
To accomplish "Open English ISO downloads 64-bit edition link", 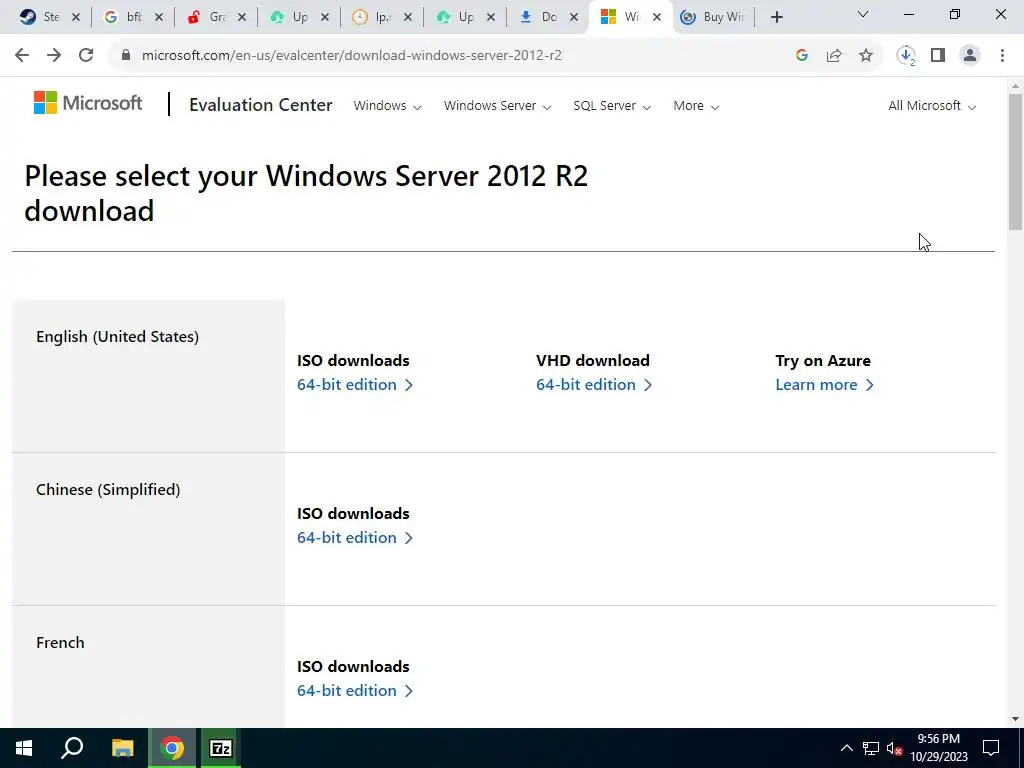I will [355, 385].
